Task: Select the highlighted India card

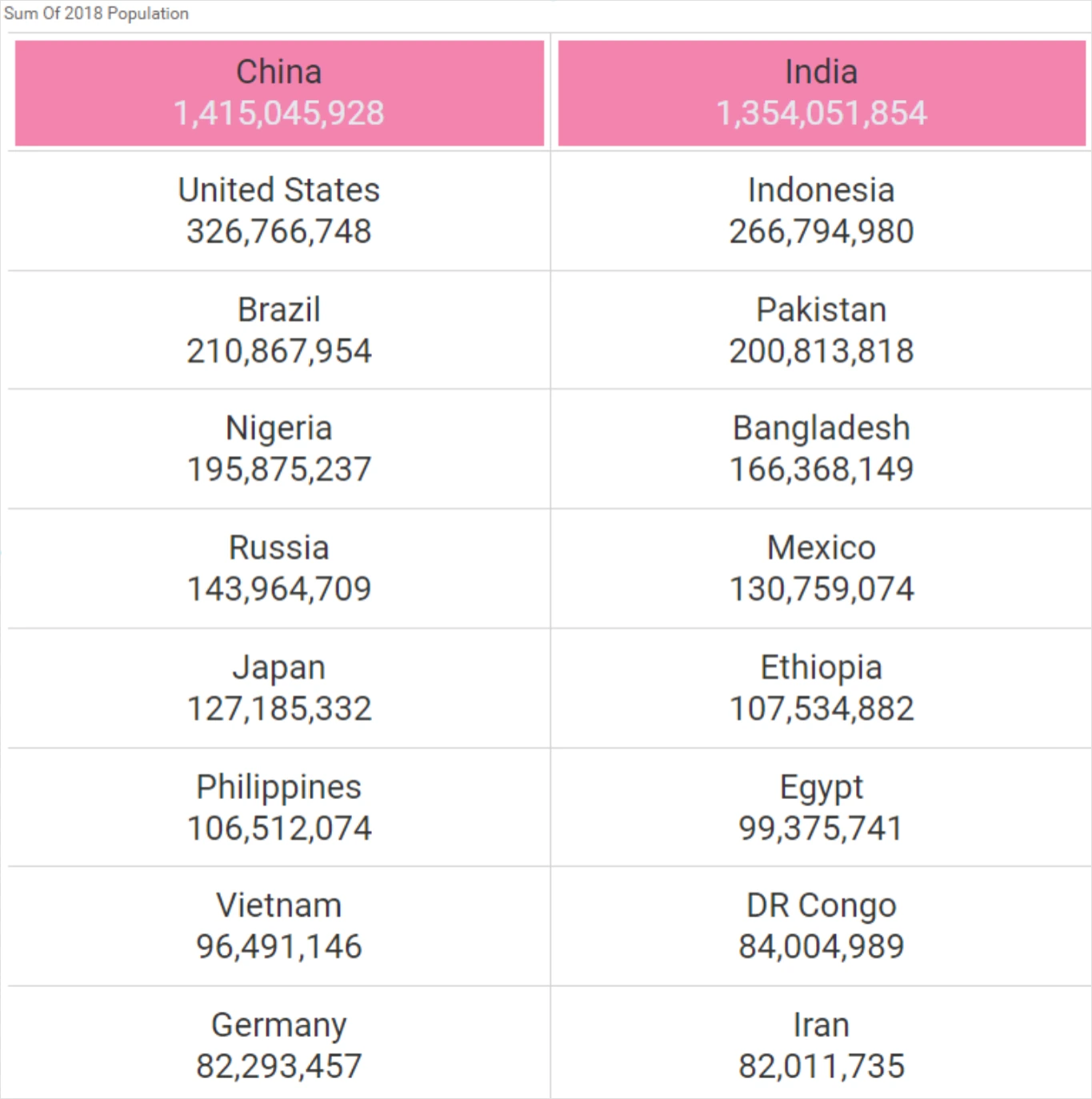Action: 821,93
